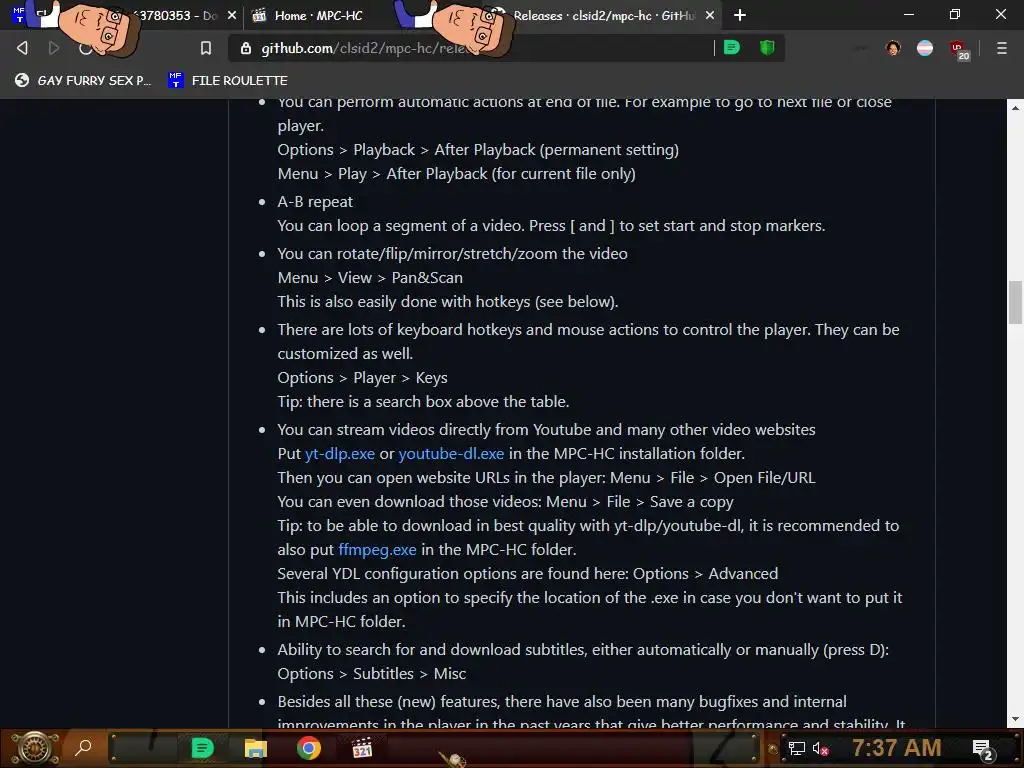Switch to Home · MPC-HC tab
This screenshot has width=1024, height=768.
(318, 15)
